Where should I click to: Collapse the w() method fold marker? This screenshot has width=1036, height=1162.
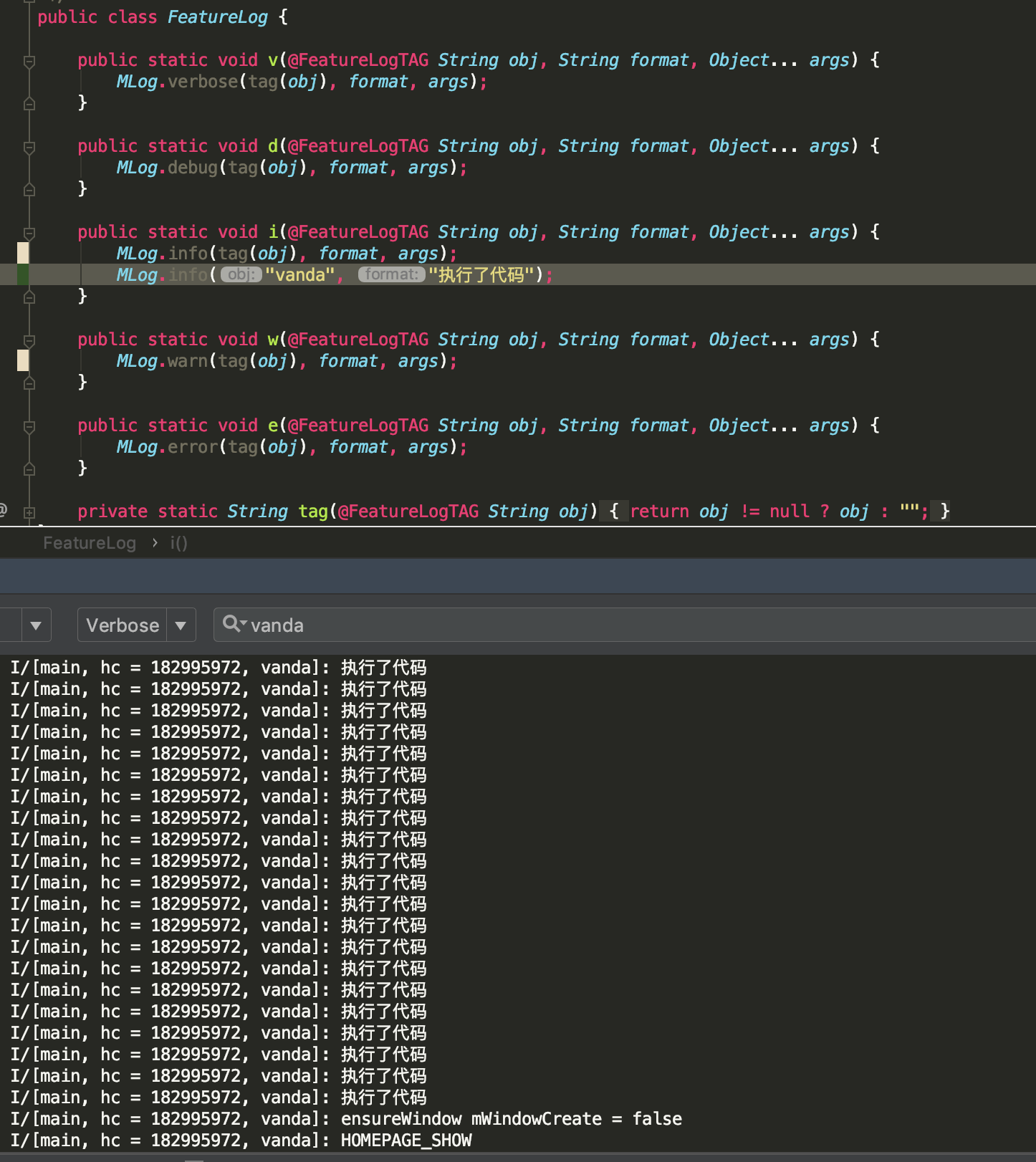click(29, 341)
